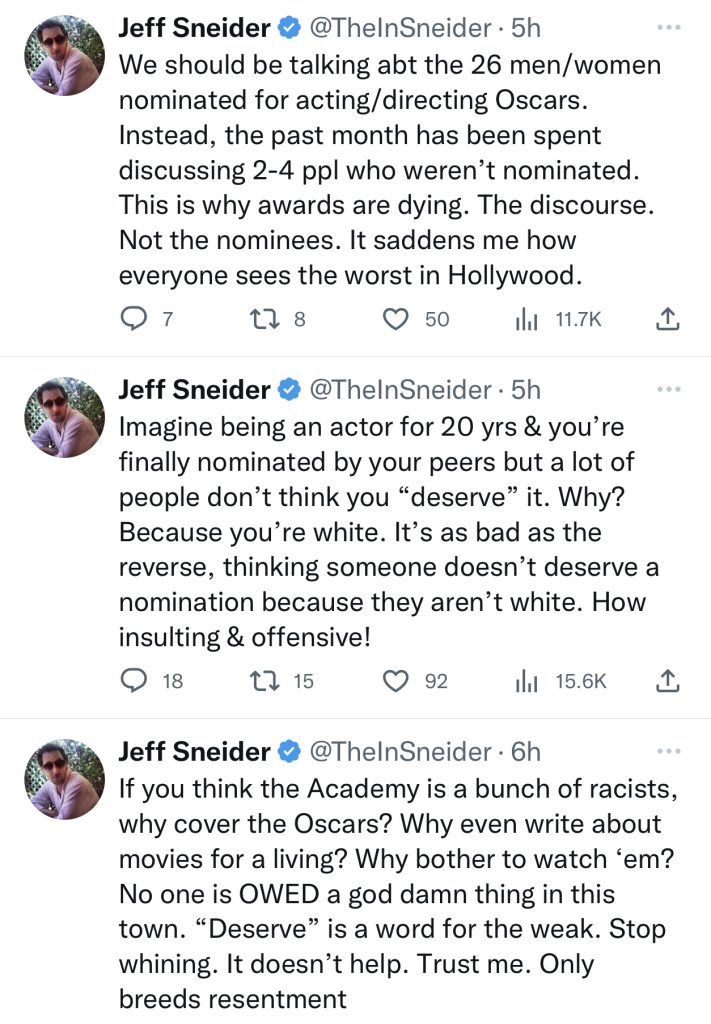Reply to the tweet with 18 replies
Viewport: 711px width, 1024px height.
[134, 681]
